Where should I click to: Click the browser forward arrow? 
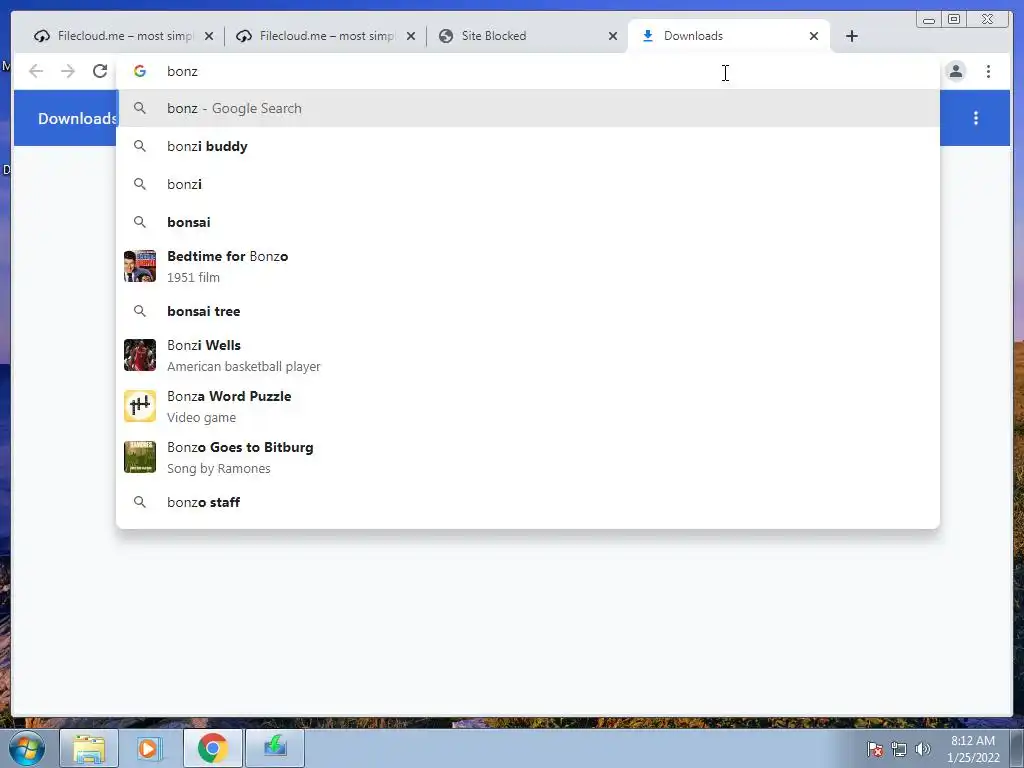point(67,71)
